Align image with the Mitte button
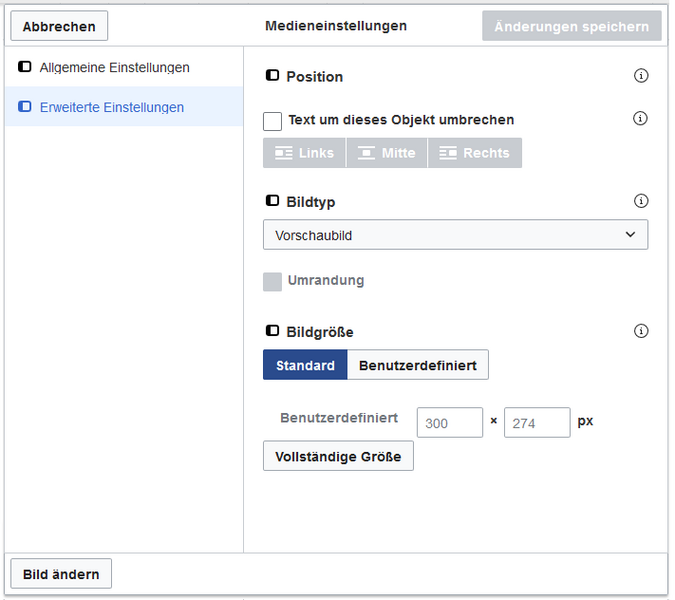The image size is (675, 600). coord(387,153)
